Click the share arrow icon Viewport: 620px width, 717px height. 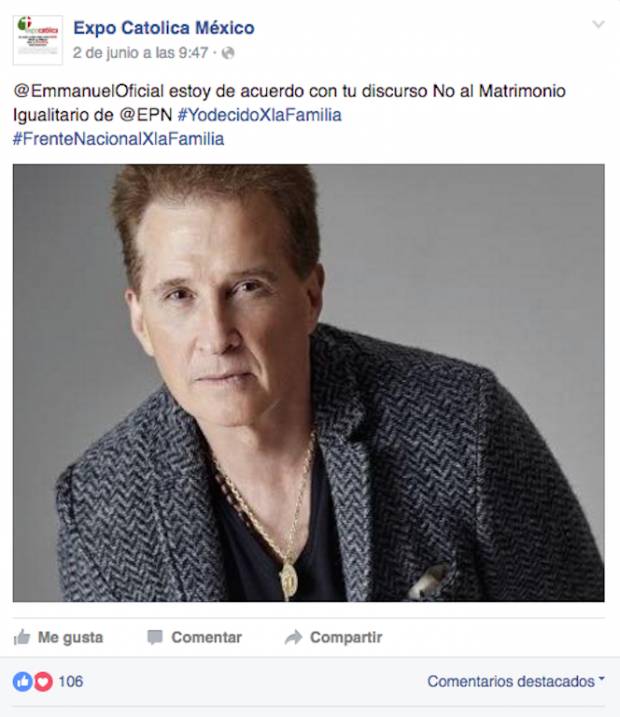pos(294,637)
